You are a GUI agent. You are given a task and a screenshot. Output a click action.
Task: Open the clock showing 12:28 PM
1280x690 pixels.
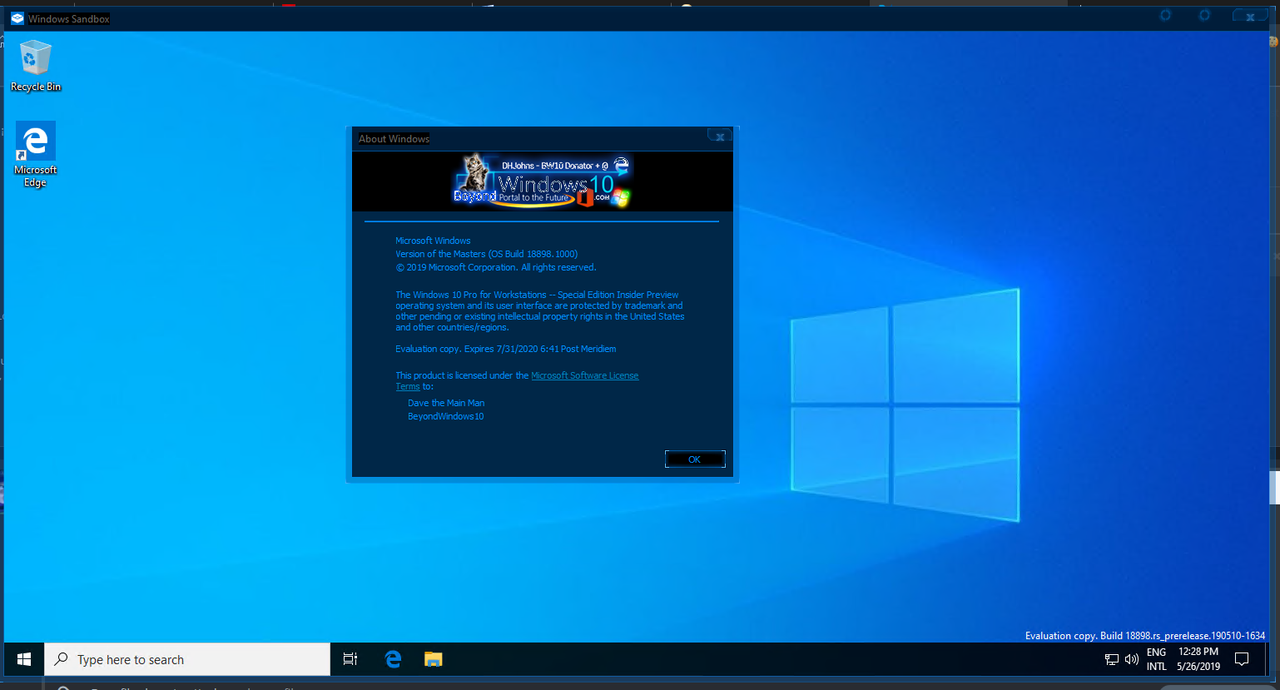[1198, 659]
